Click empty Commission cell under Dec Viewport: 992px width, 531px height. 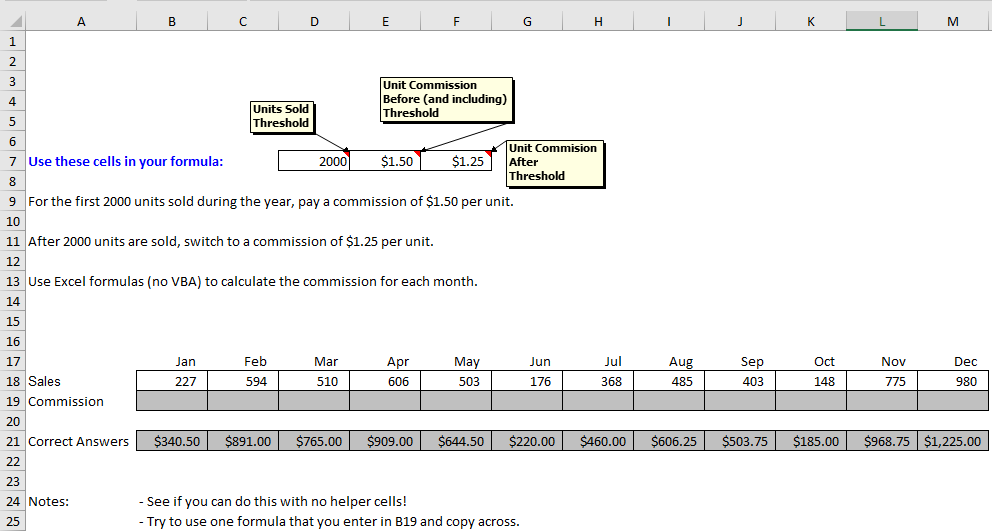[953, 401]
